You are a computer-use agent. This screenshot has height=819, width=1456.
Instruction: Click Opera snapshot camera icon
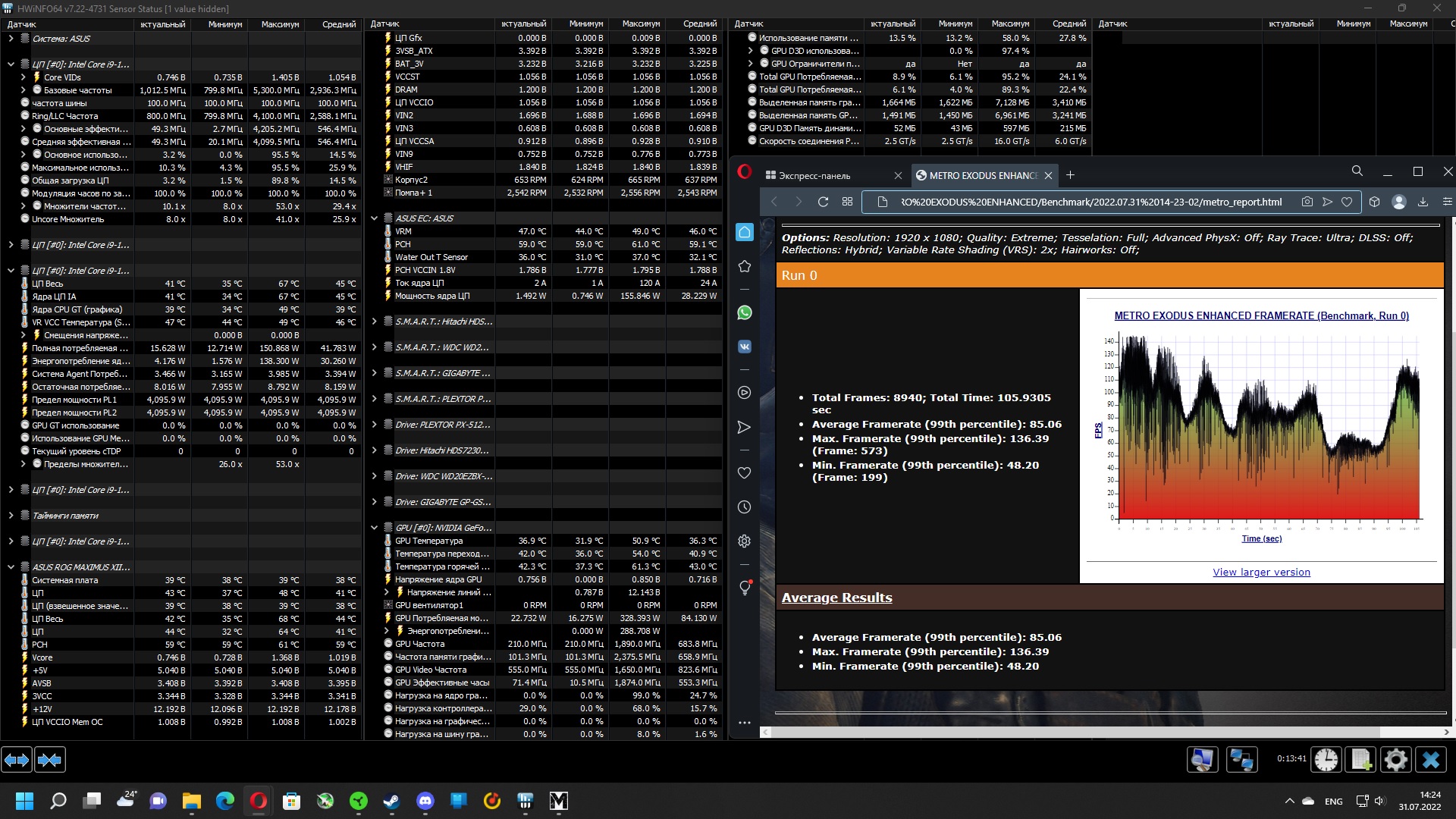click(x=1307, y=202)
